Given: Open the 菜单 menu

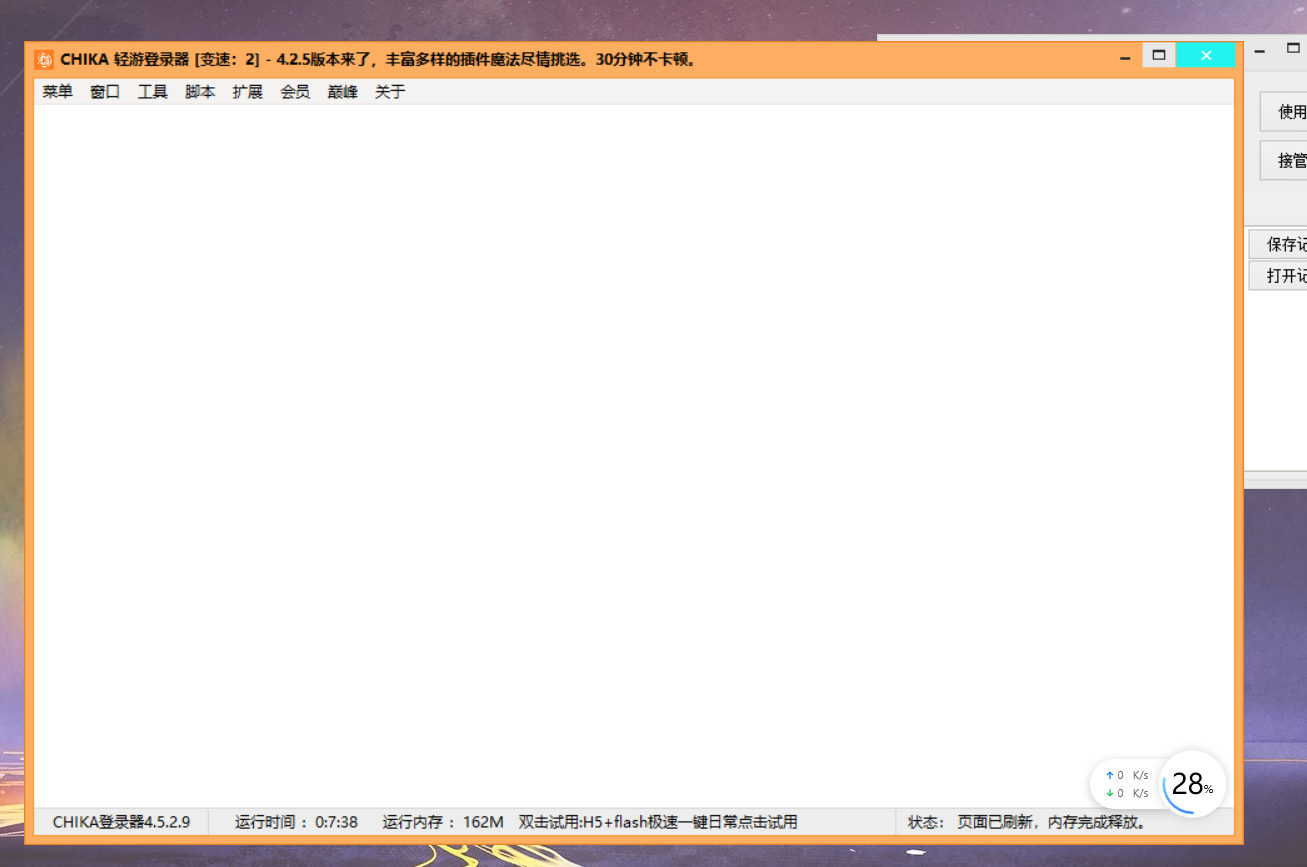Looking at the screenshot, I should (57, 92).
